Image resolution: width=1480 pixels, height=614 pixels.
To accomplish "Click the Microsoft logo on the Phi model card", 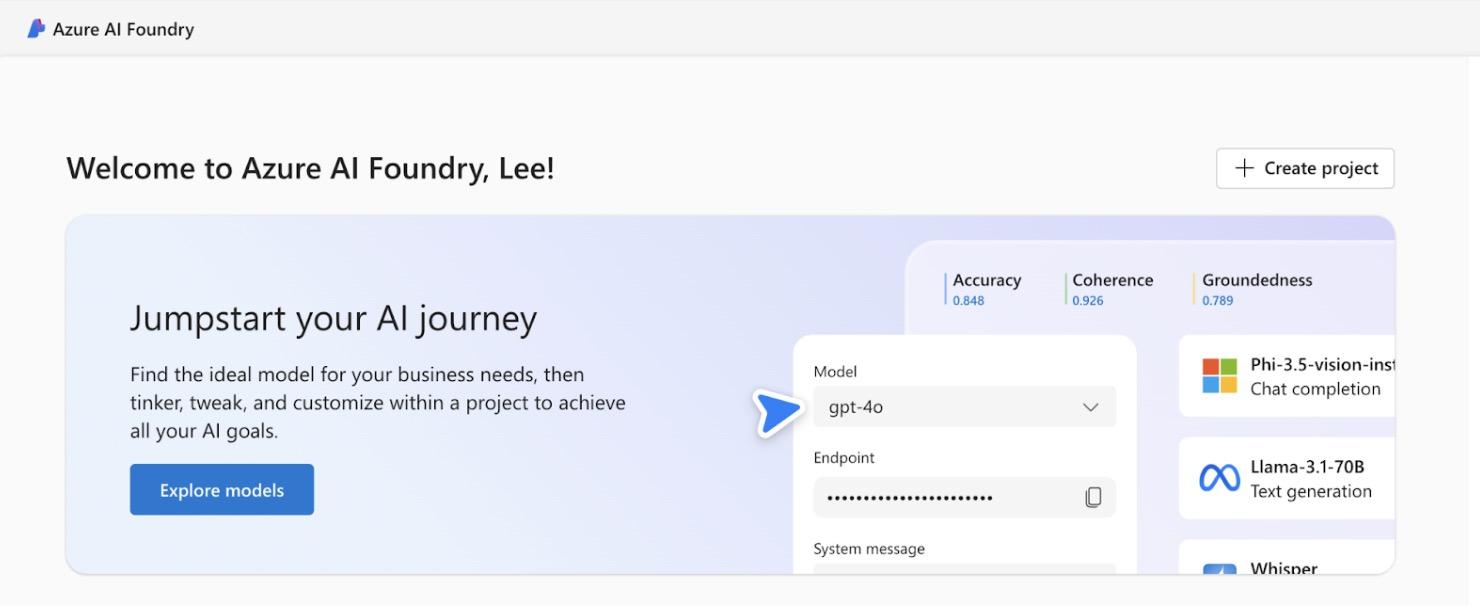I will click(1221, 375).
